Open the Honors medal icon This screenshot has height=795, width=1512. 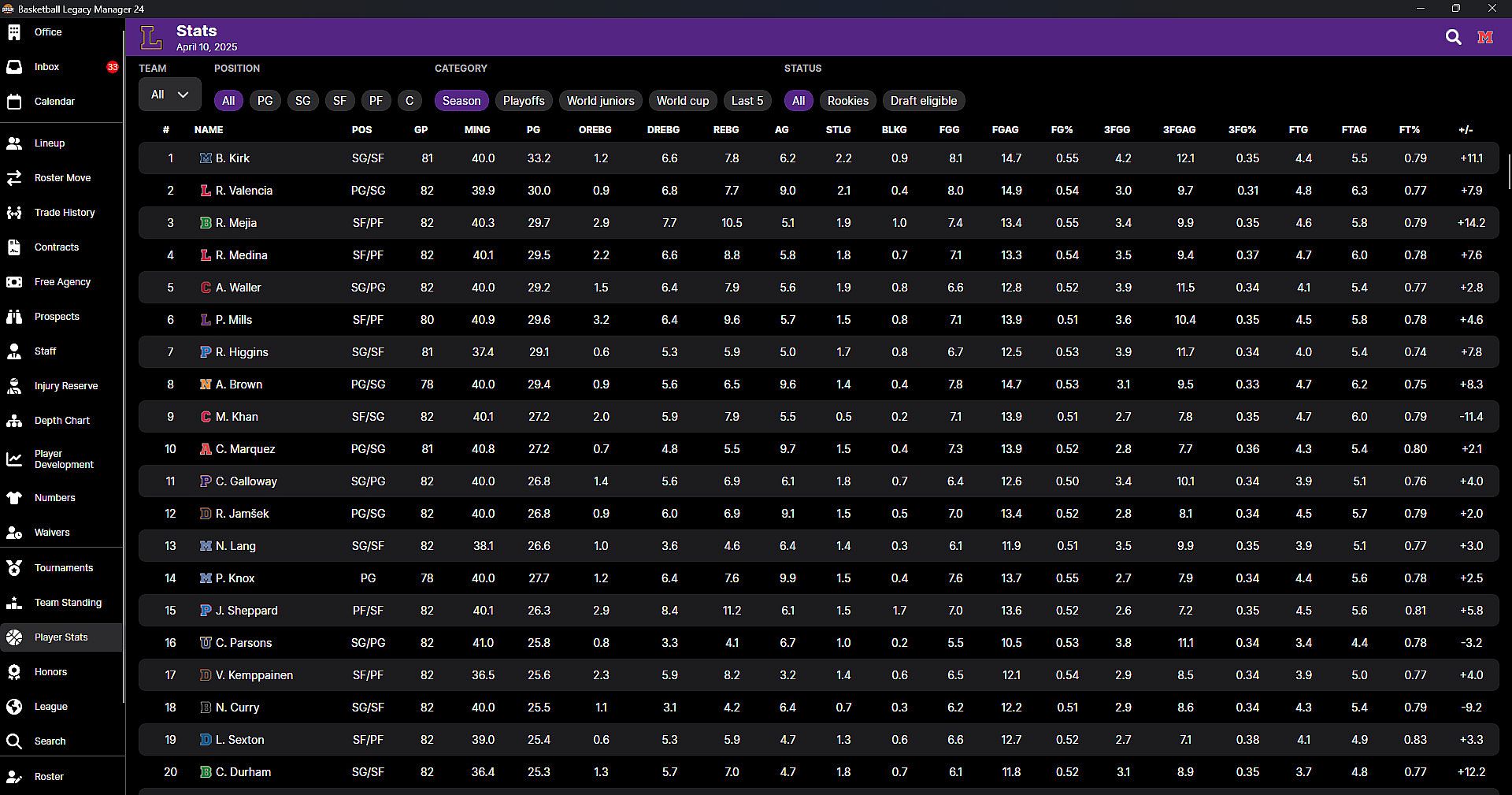pos(14,672)
